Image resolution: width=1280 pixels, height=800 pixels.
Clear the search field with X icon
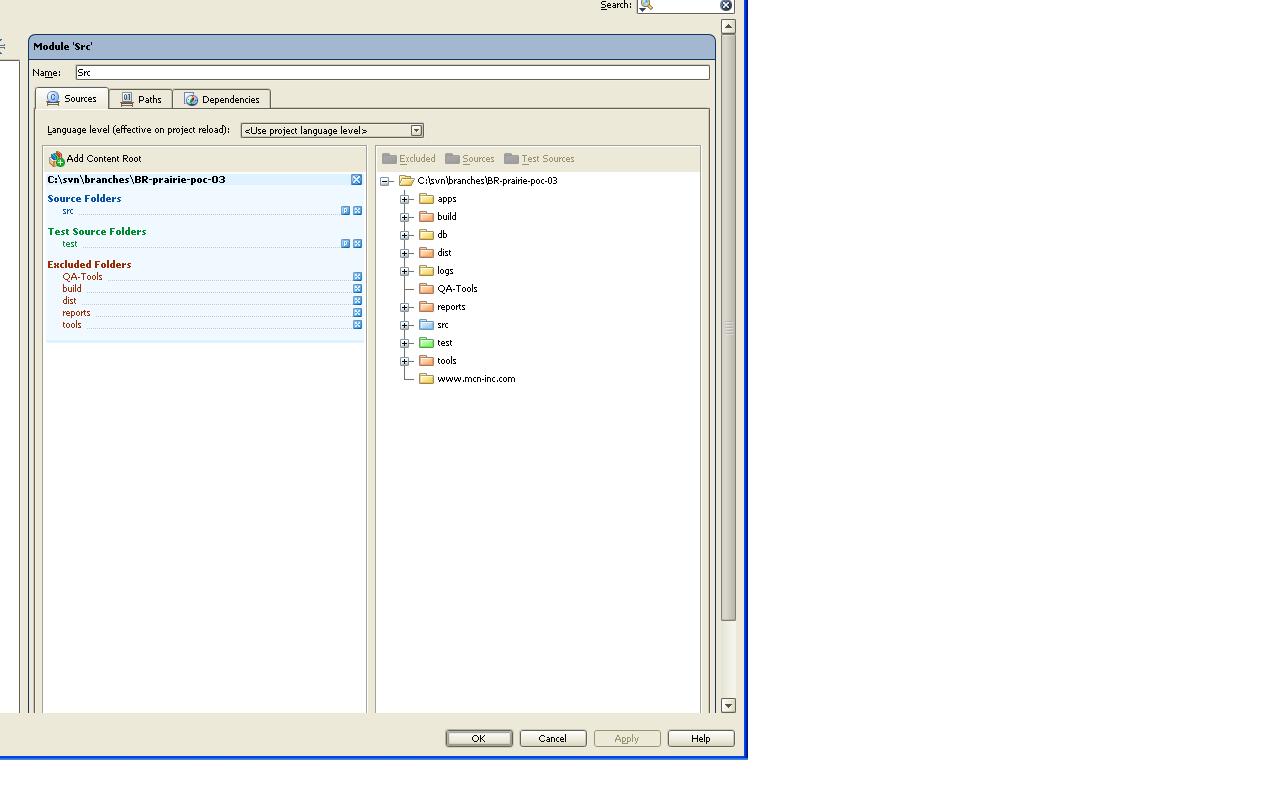(726, 6)
